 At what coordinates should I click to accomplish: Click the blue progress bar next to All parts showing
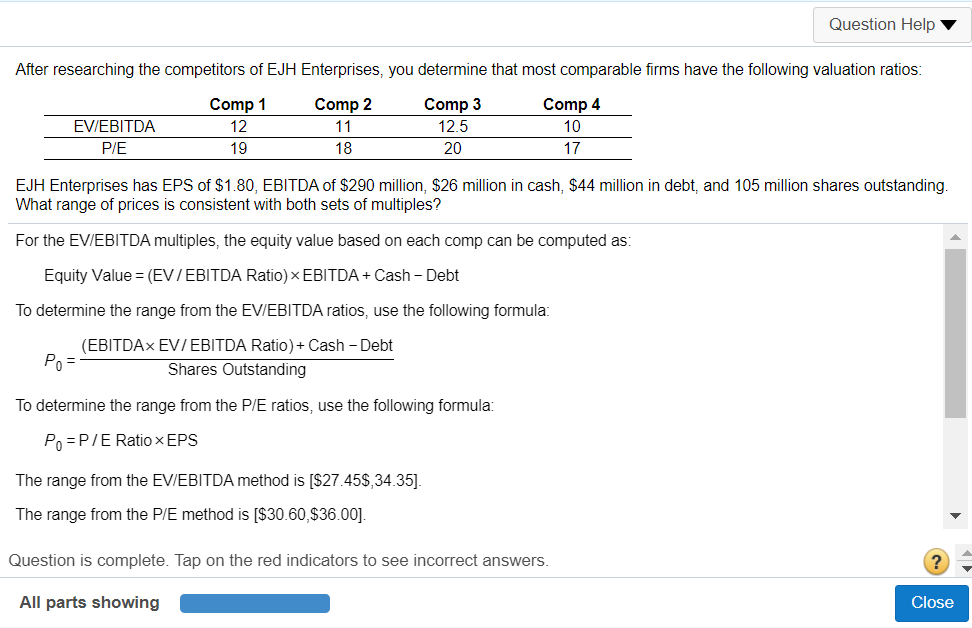point(254,603)
